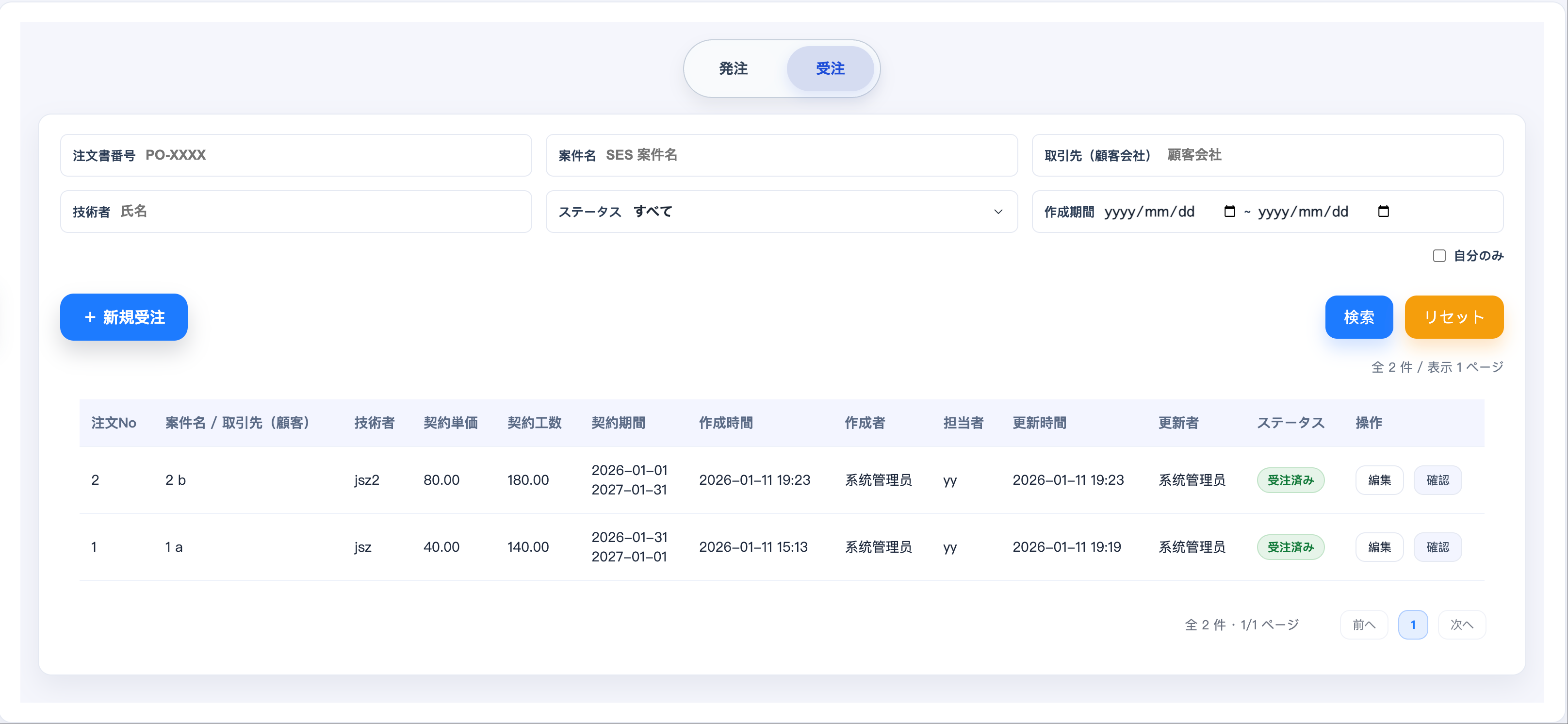This screenshot has height=724, width=1568.
Task: Open the end date calendar picker icon
Action: [1383, 211]
